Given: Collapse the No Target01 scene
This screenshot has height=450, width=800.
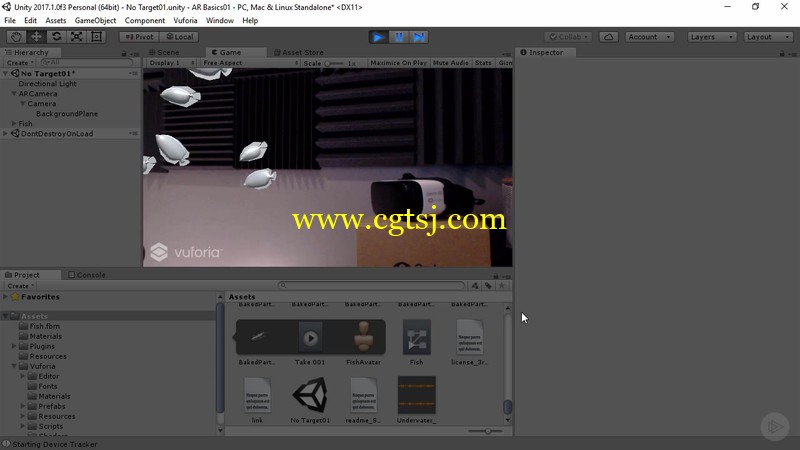Looking at the screenshot, I should [x=6, y=73].
